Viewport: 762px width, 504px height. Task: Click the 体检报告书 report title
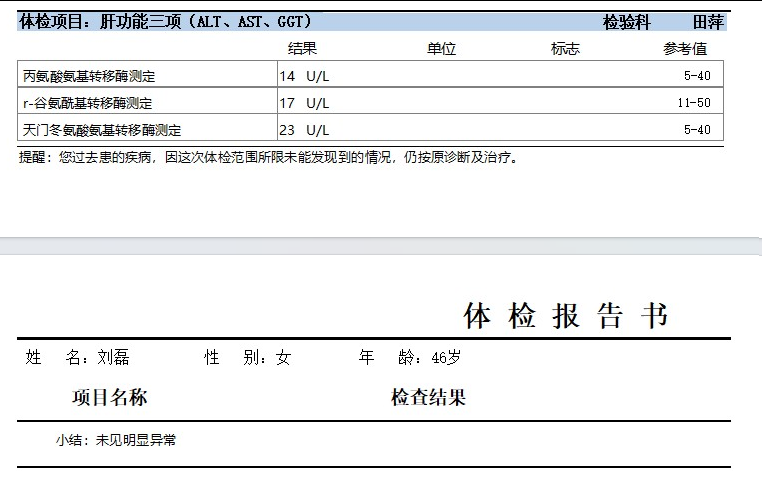tap(566, 316)
